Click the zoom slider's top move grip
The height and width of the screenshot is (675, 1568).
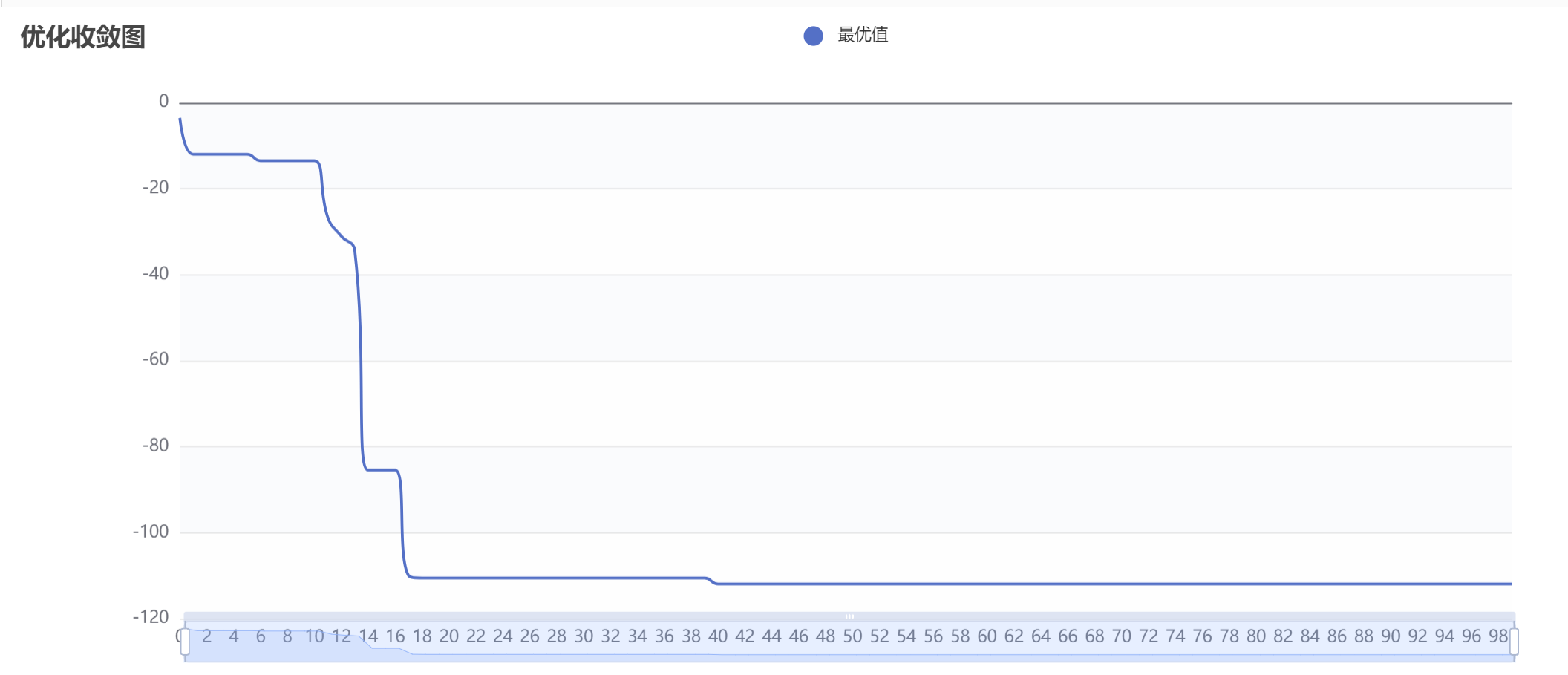pos(849,616)
